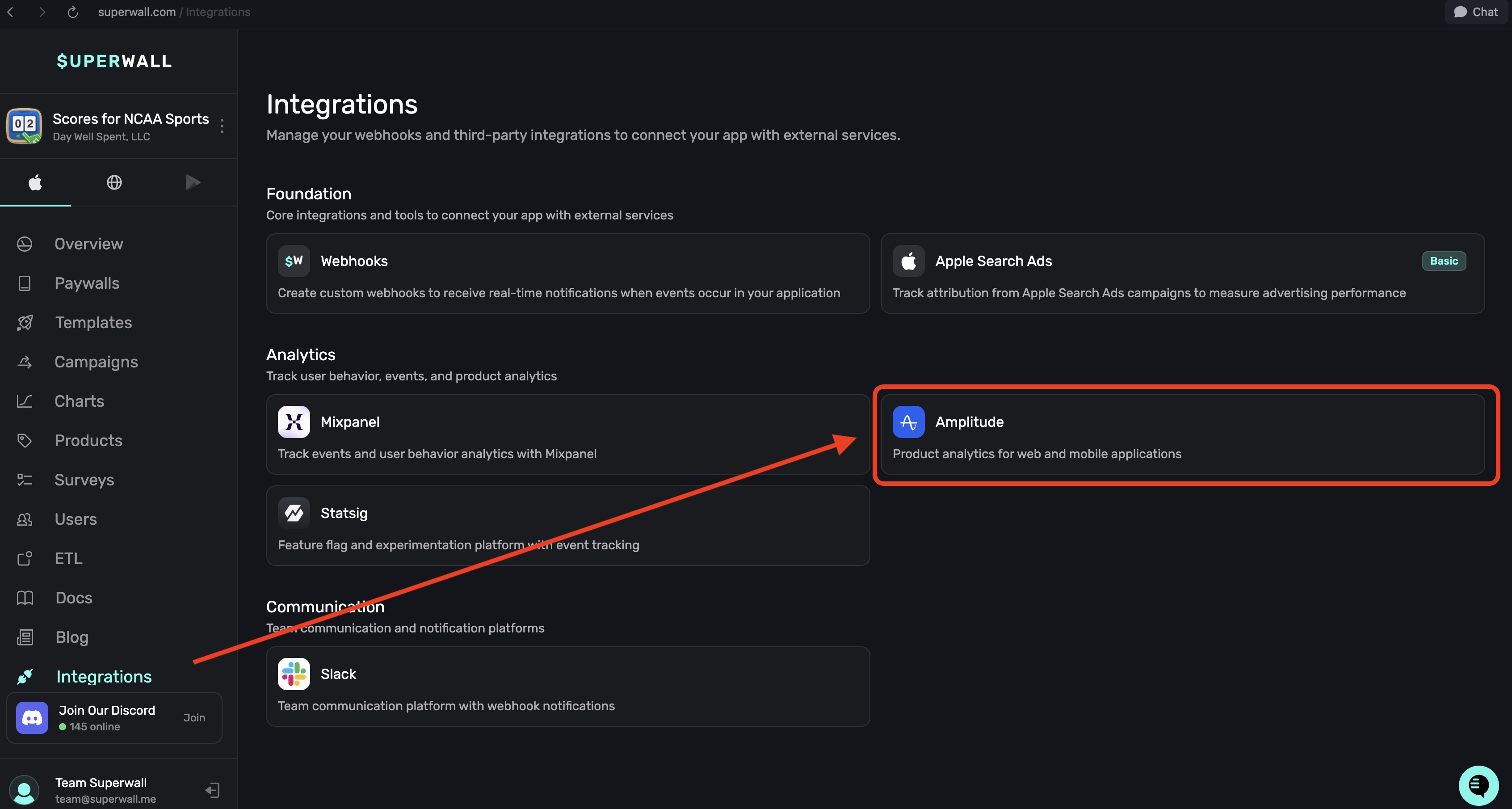Select the Android play-store platform tab
The image size is (1512, 809).
(193, 182)
